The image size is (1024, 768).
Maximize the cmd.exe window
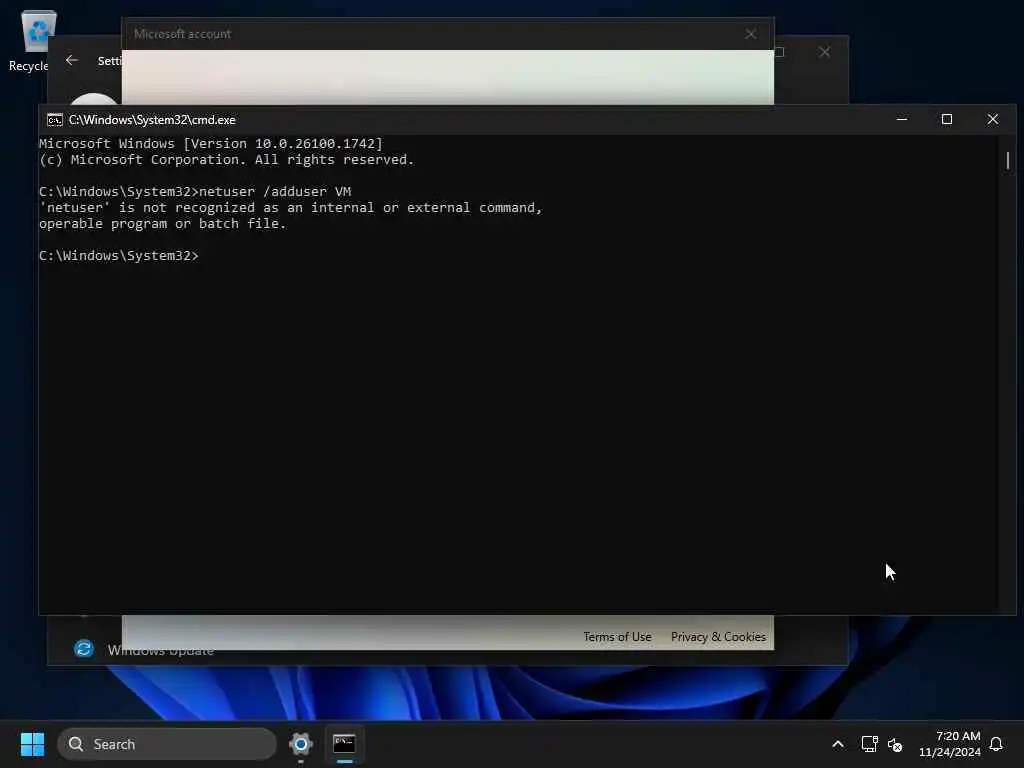(x=946, y=119)
